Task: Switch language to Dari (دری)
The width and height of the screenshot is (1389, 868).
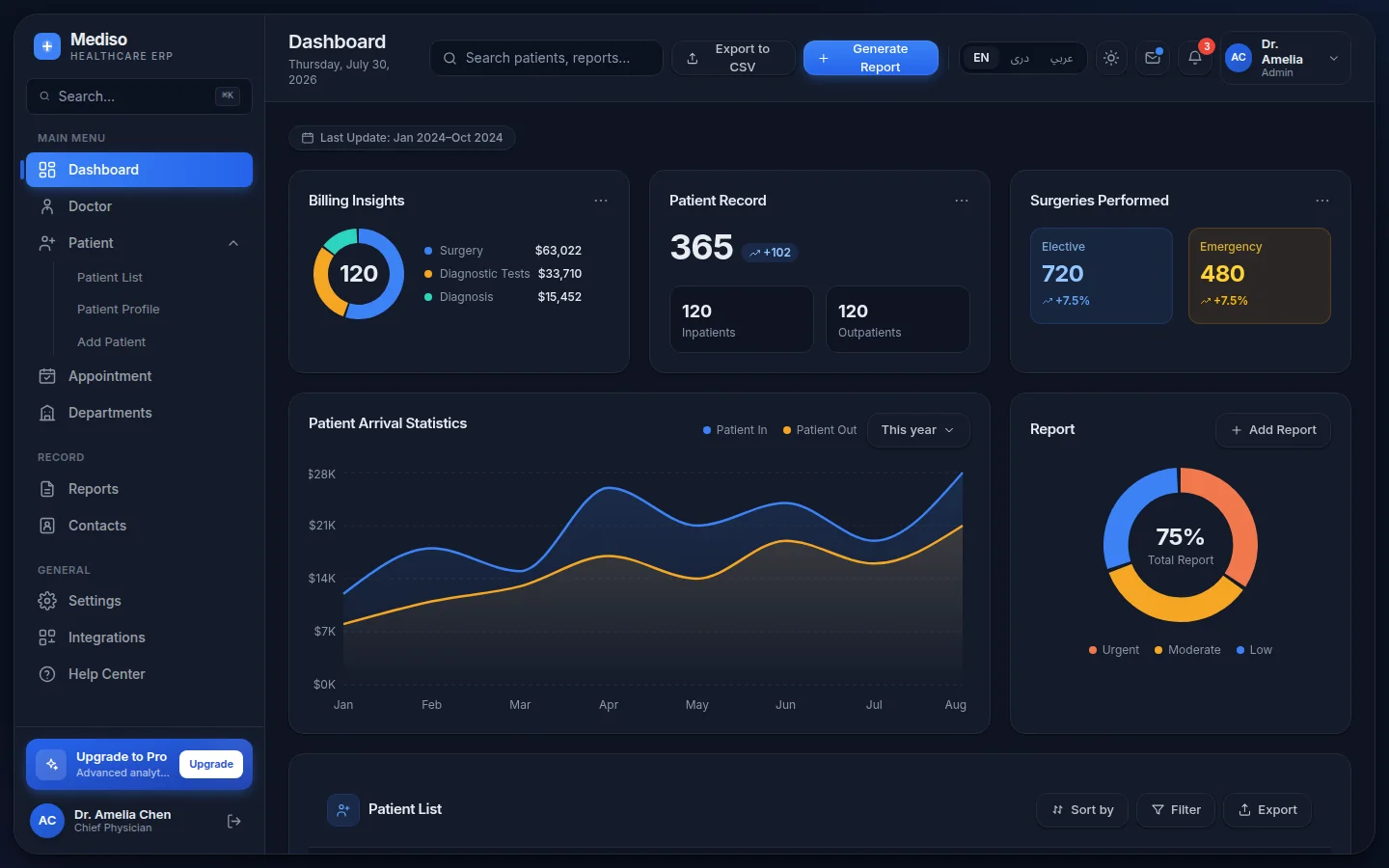Action: pos(1020,58)
